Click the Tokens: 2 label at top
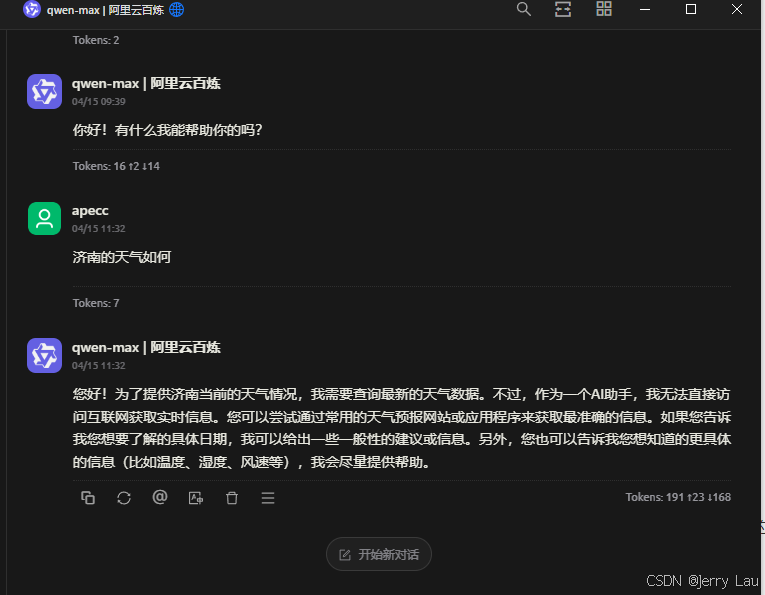765x595 pixels. coord(96,40)
